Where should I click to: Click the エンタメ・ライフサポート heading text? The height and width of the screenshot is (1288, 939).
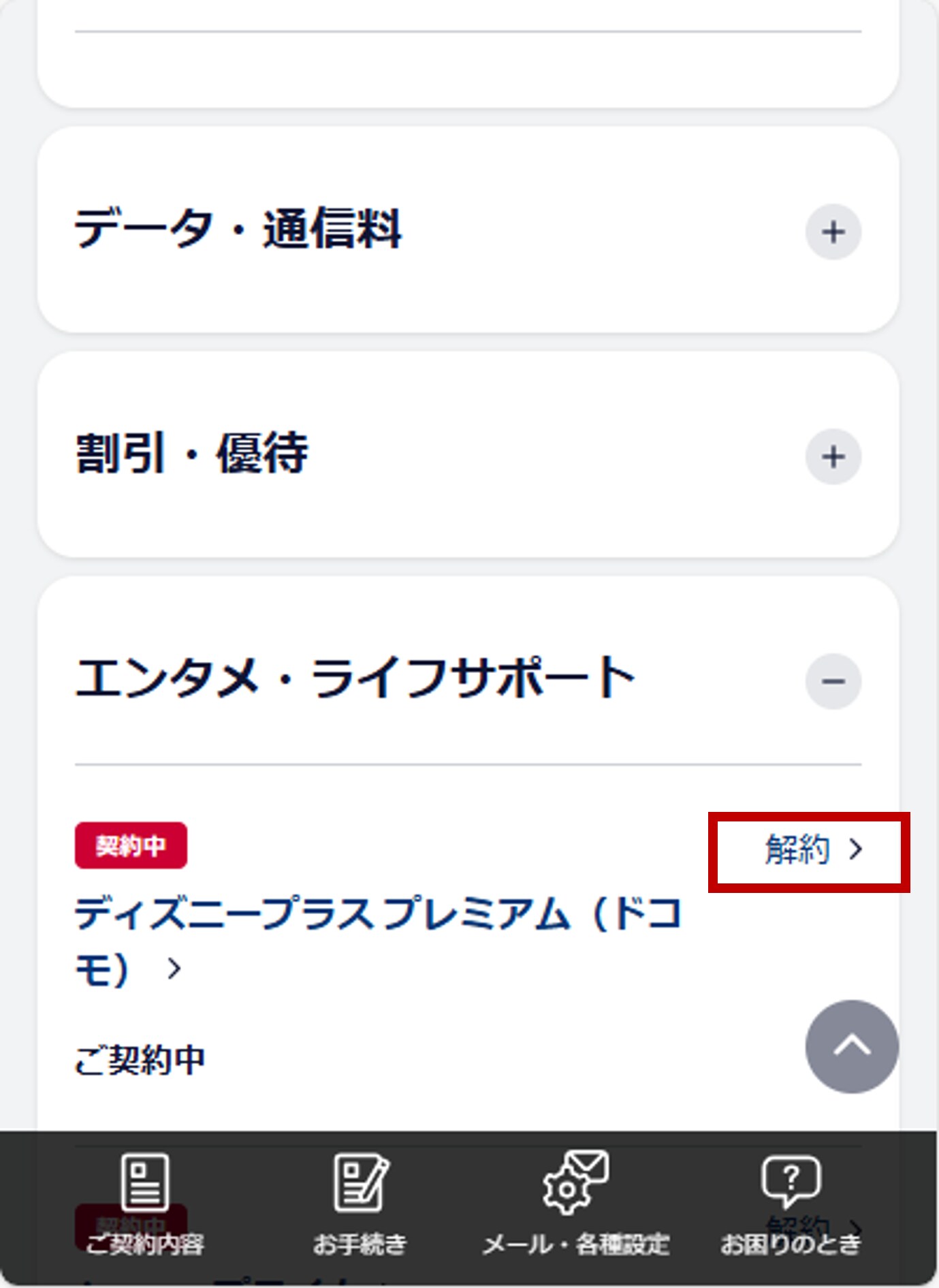pos(355,678)
